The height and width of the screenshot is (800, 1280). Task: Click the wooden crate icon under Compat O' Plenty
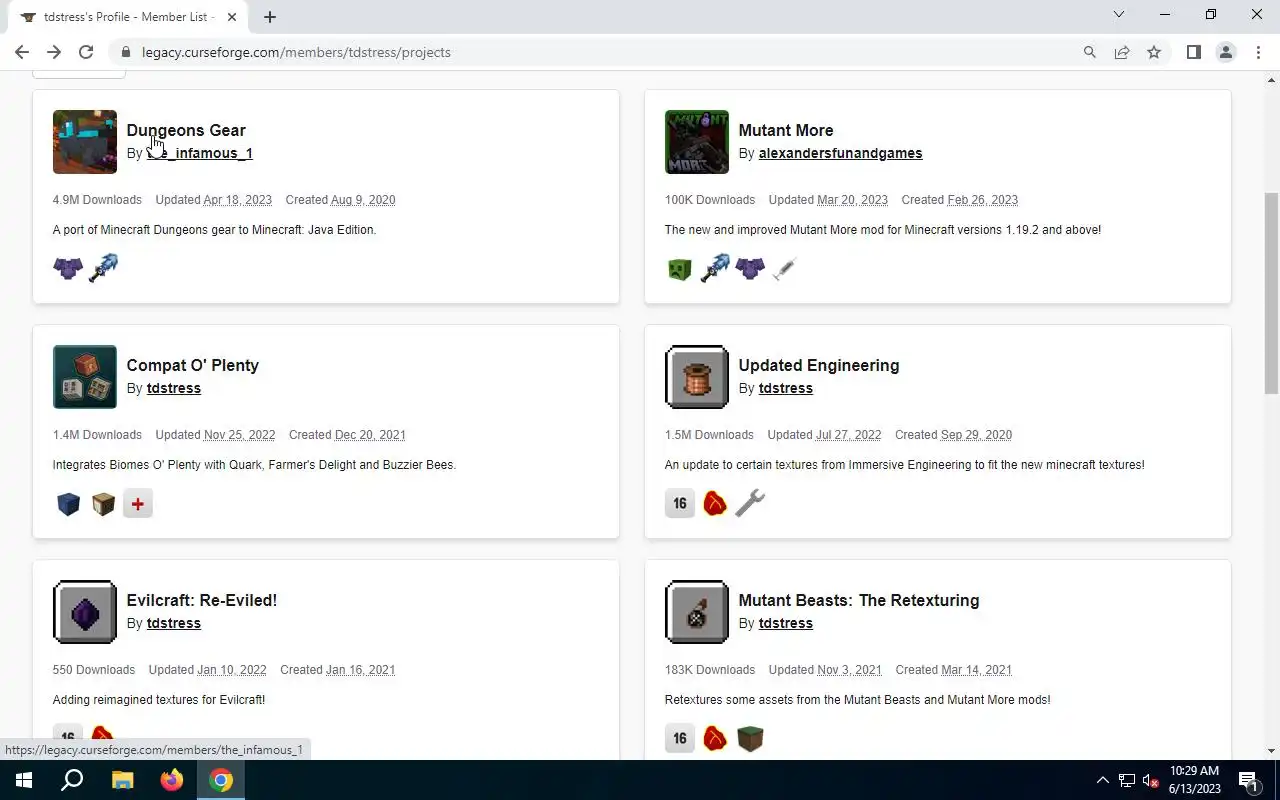point(103,503)
